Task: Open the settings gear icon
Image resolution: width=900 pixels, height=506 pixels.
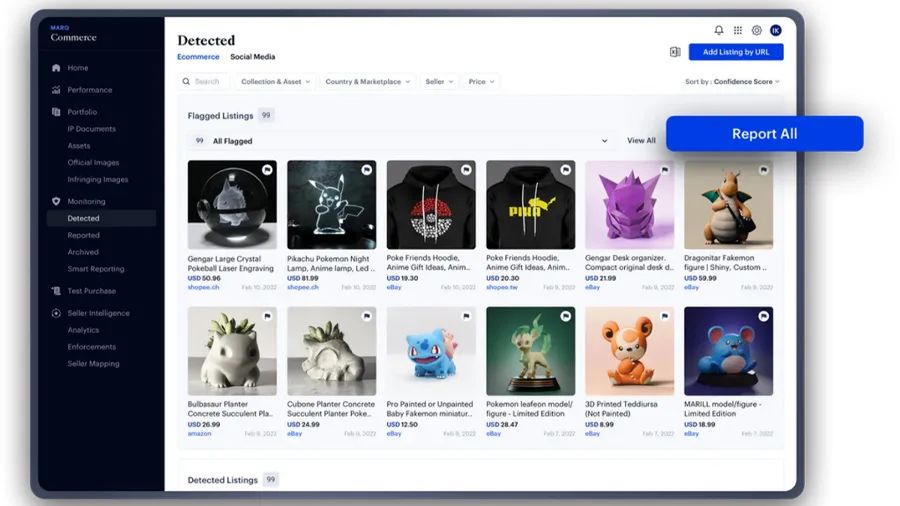Action: pos(757,30)
